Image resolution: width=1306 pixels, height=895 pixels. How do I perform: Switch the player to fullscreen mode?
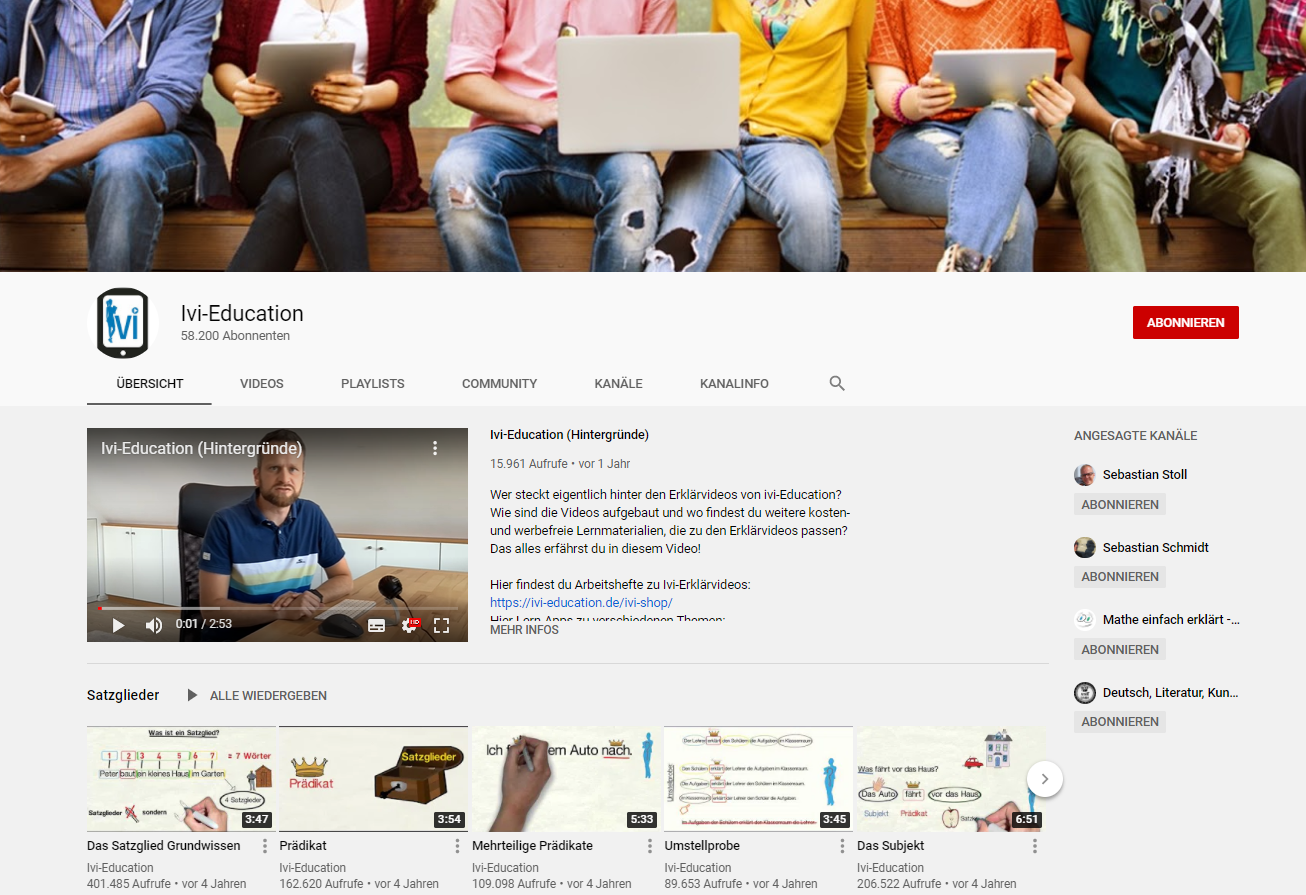443,624
